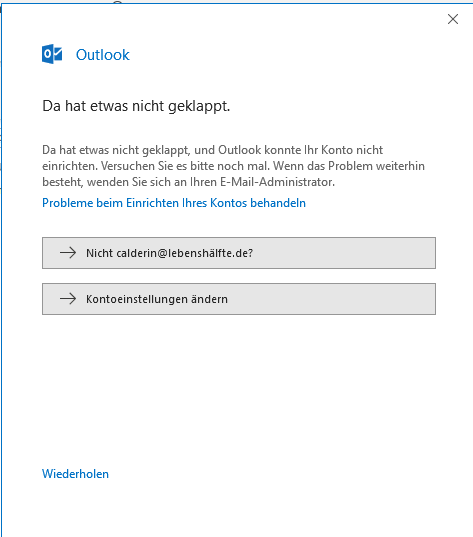This screenshot has height=537, width=473.
Task: Select Kontoeinstellungen ändern button
Action: 239,299
